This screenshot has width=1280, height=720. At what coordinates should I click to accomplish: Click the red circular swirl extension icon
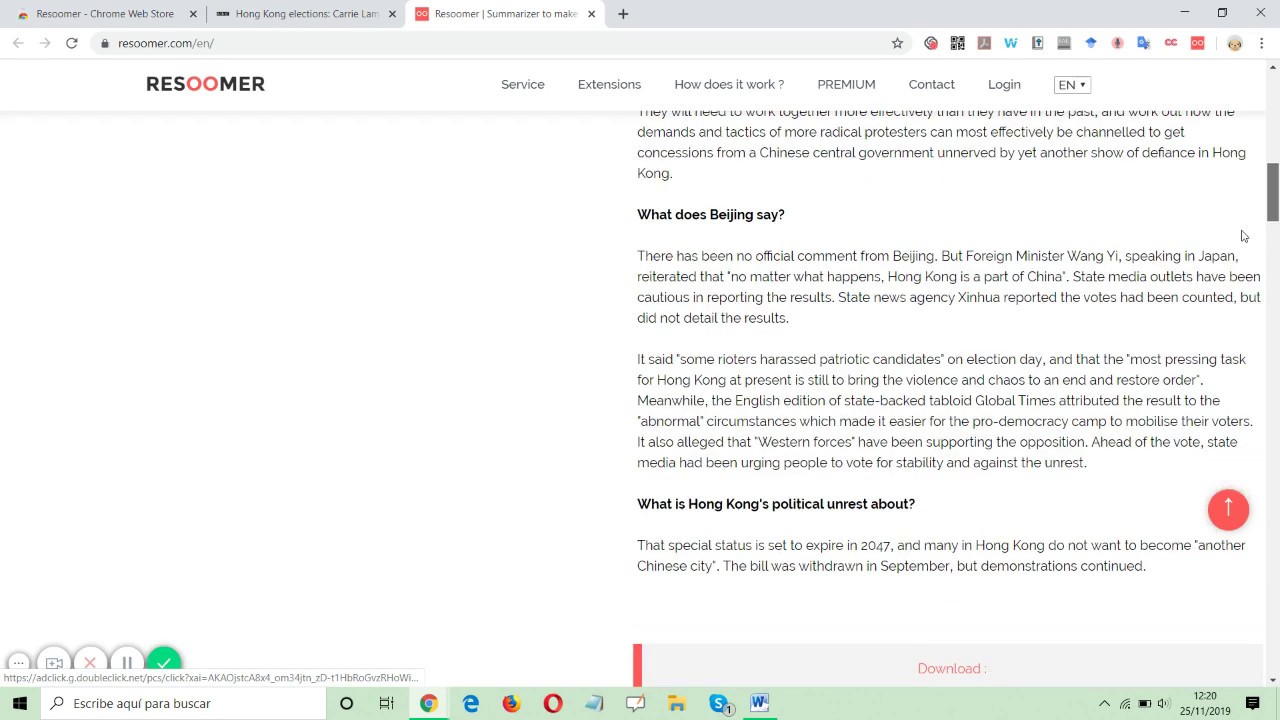931,43
